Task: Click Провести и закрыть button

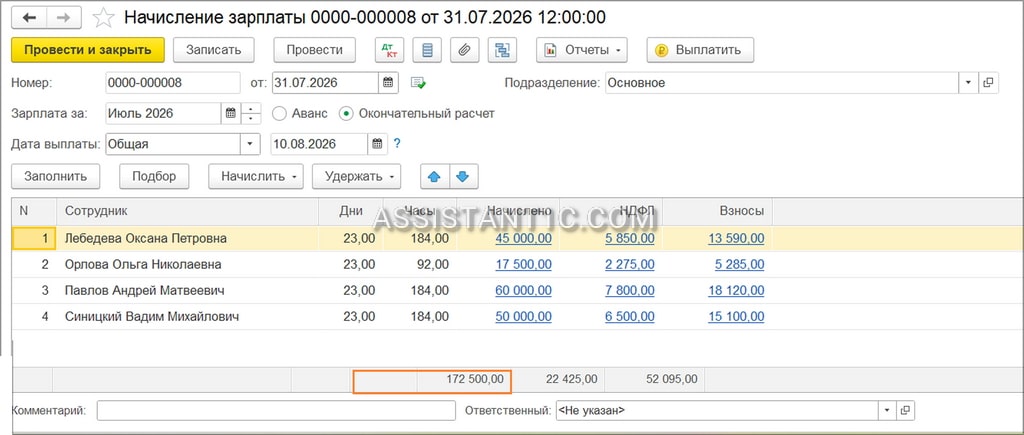Action: (x=88, y=50)
